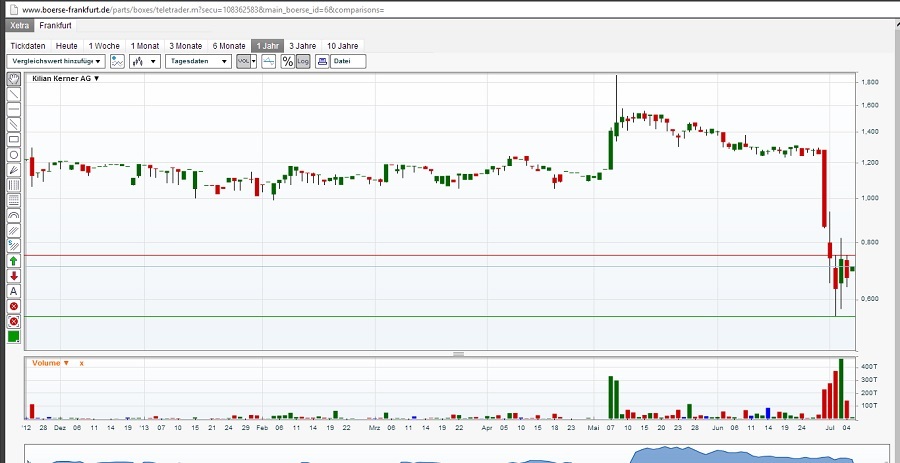Click the Jul date axis label

[x=830, y=428]
